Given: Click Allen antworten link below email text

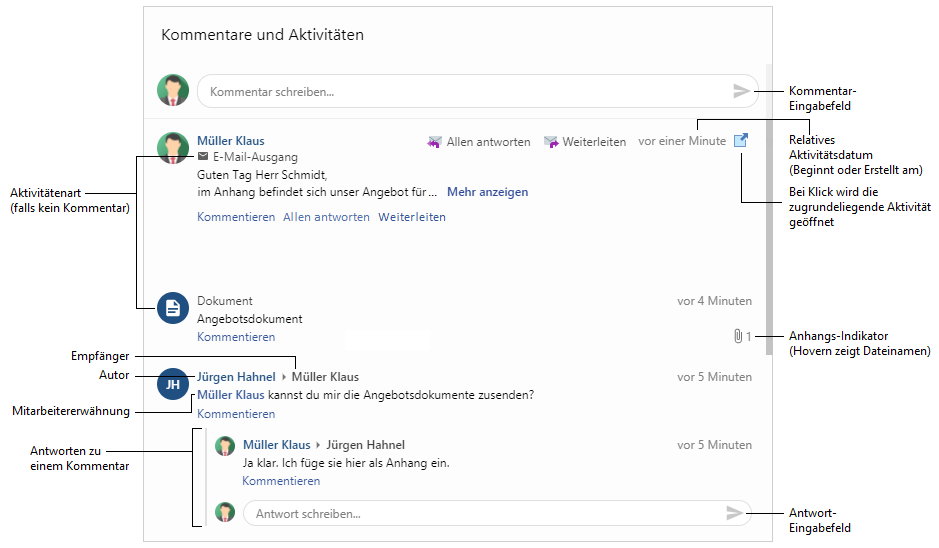Looking at the screenshot, I should click(x=326, y=217).
